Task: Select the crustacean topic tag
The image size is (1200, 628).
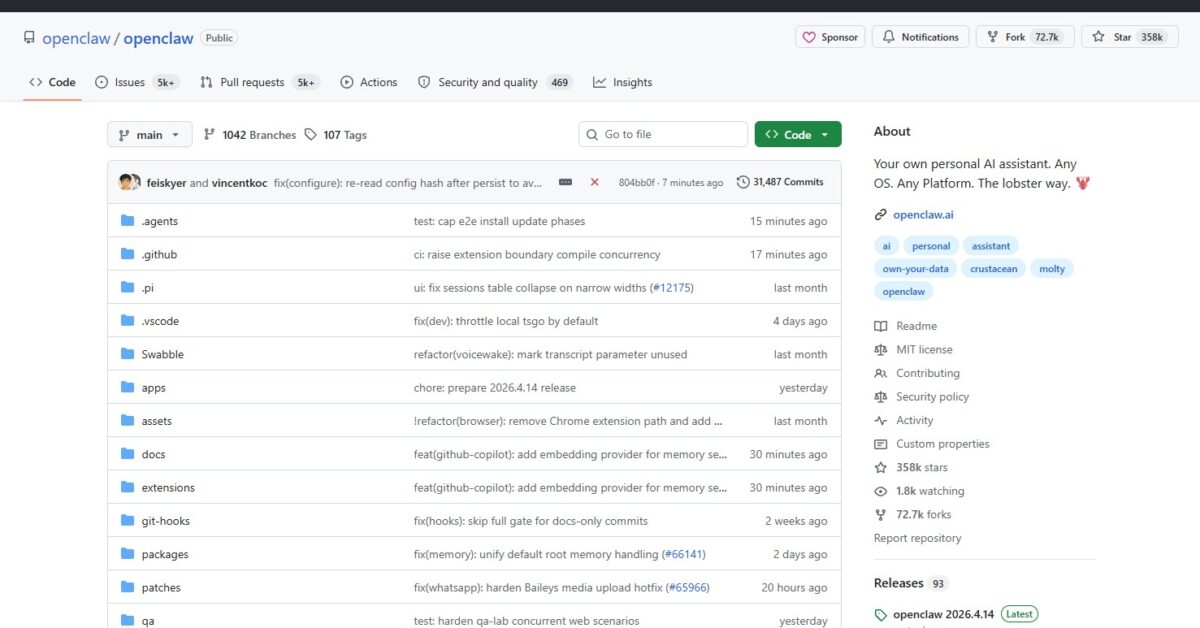Action: pos(995,268)
